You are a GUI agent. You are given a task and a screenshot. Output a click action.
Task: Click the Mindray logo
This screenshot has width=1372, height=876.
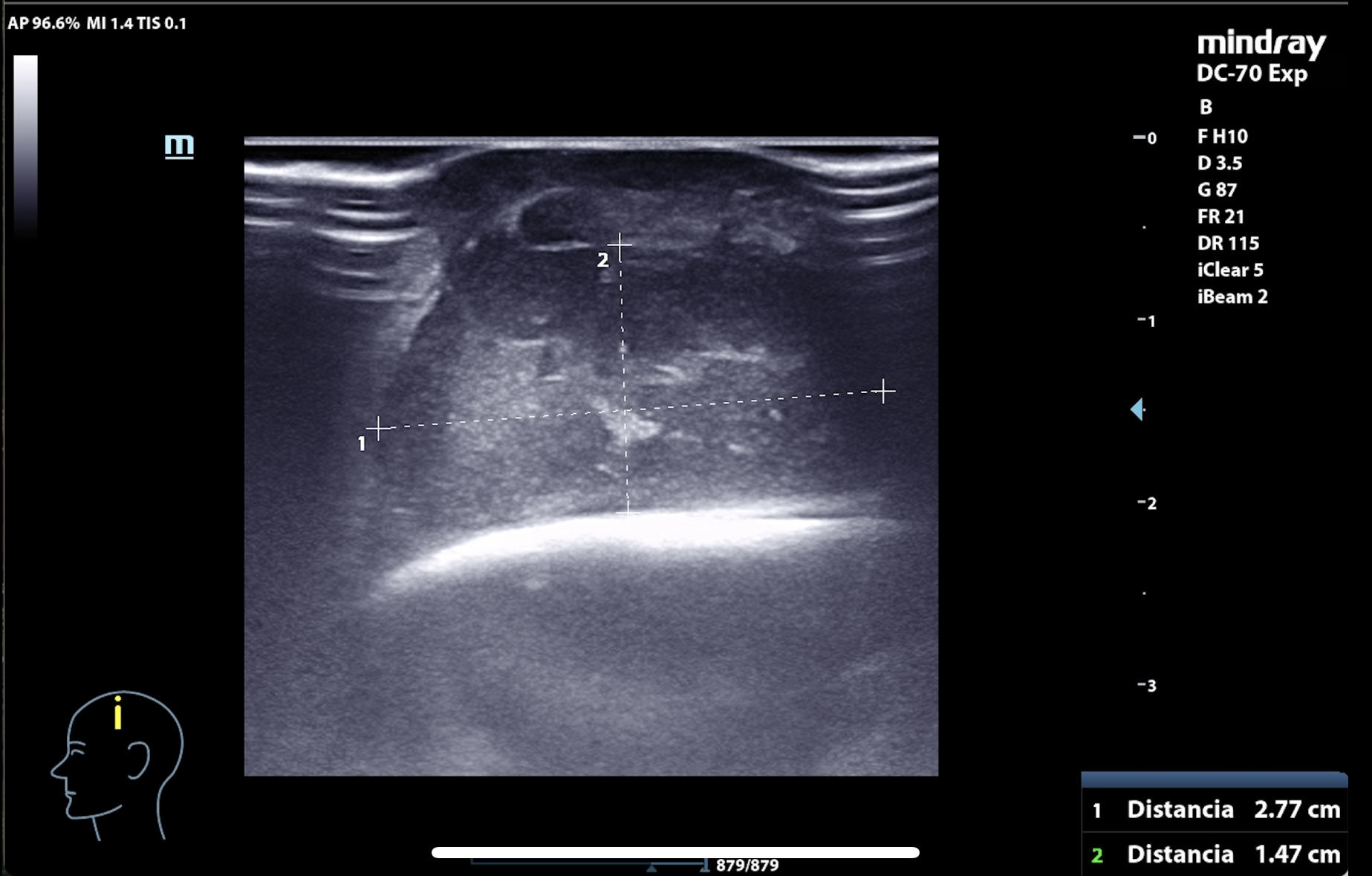1261,43
